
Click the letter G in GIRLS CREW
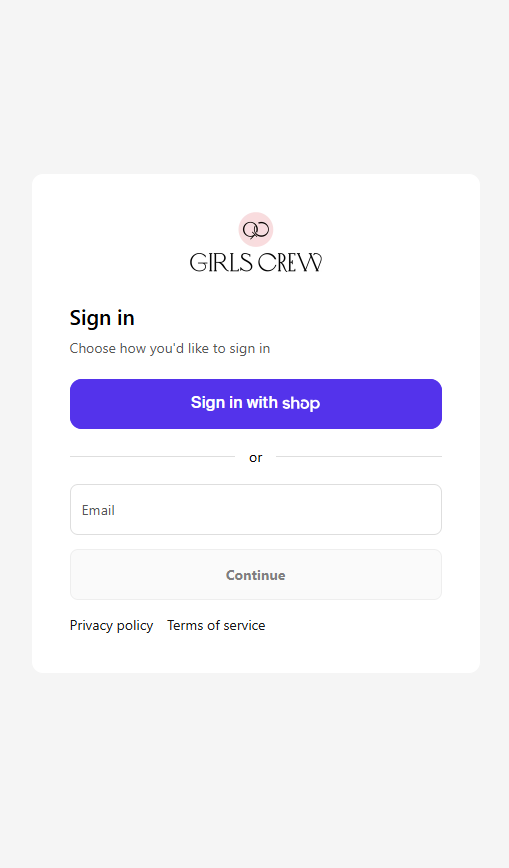tap(198, 263)
